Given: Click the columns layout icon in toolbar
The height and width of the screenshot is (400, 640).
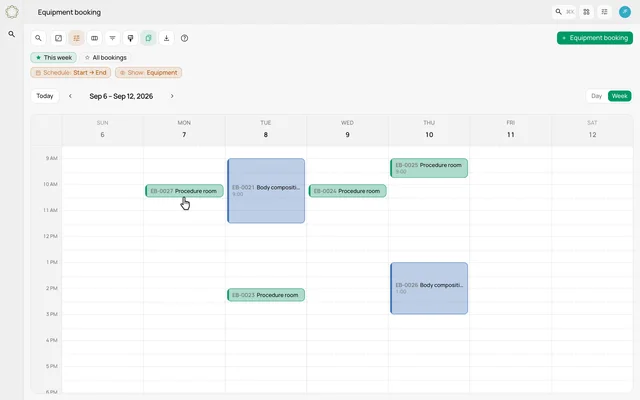Looking at the screenshot, I should (94, 38).
